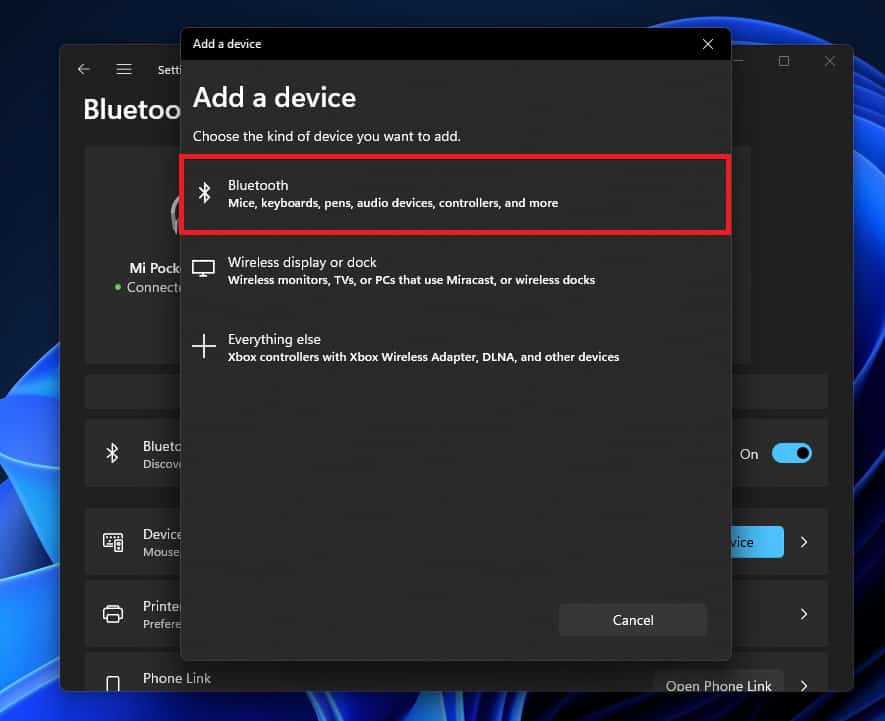Go back in Settings window
Screen dimensions: 885x721
tap(84, 69)
